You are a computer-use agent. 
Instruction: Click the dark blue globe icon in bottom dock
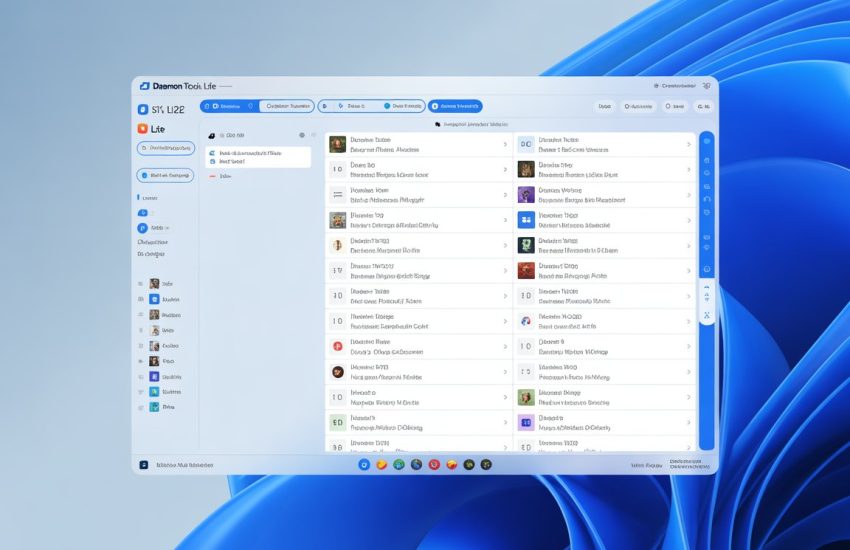(416, 464)
